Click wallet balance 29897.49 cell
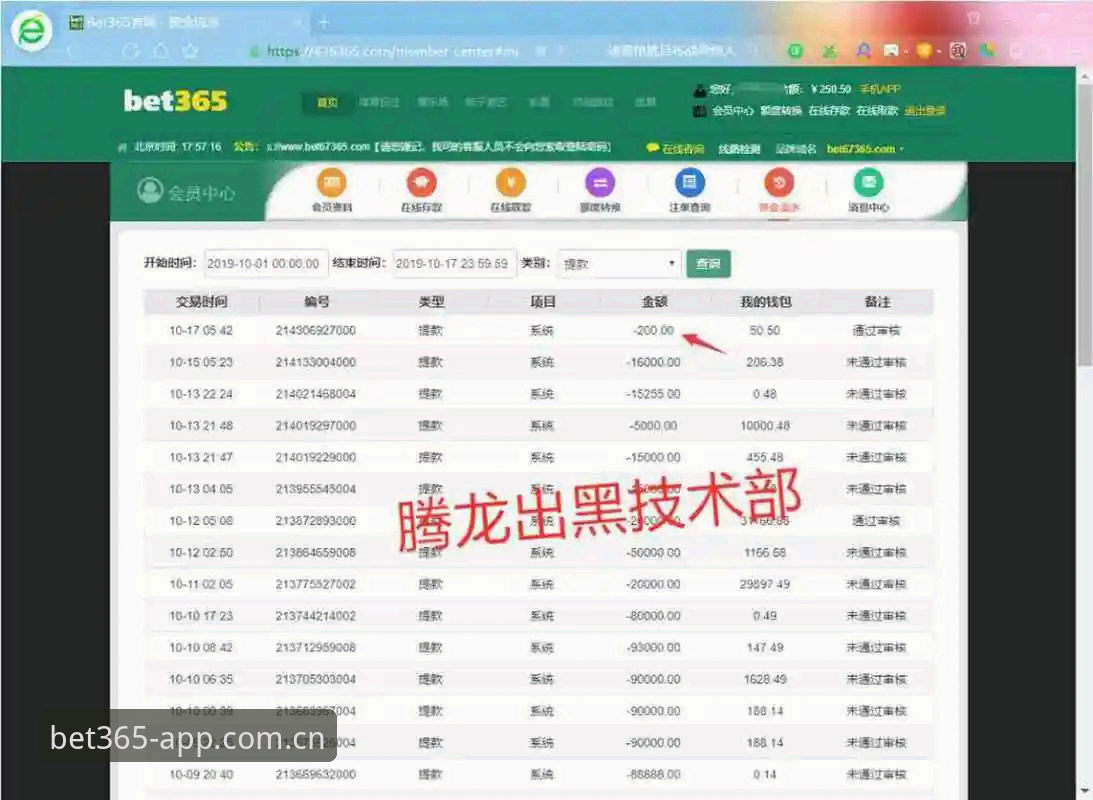1093x800 pixels. [x=765, y=584]
